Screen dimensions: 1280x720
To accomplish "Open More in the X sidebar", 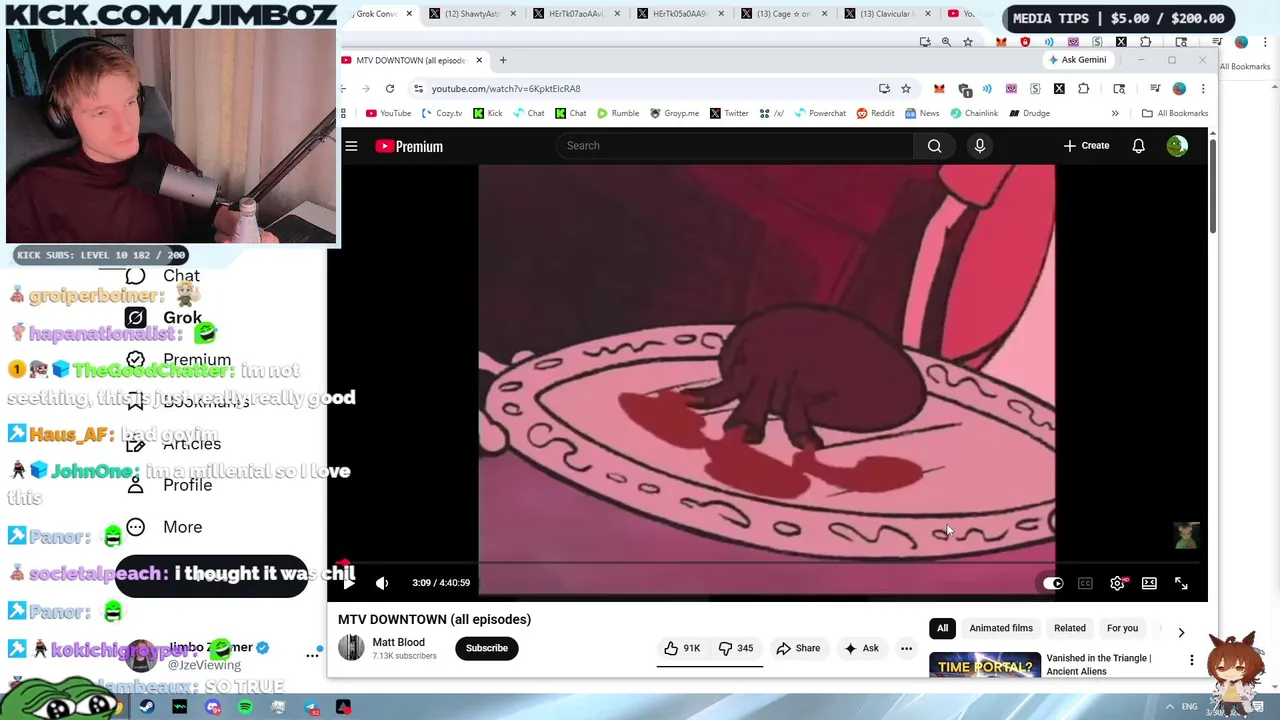I will tap(164, 527).
